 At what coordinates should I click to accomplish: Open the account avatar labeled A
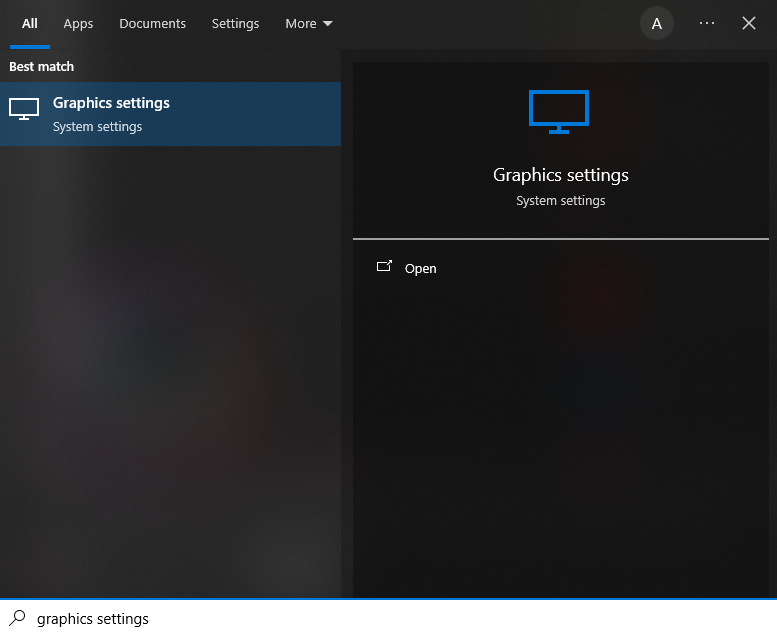tap(657, 23)
